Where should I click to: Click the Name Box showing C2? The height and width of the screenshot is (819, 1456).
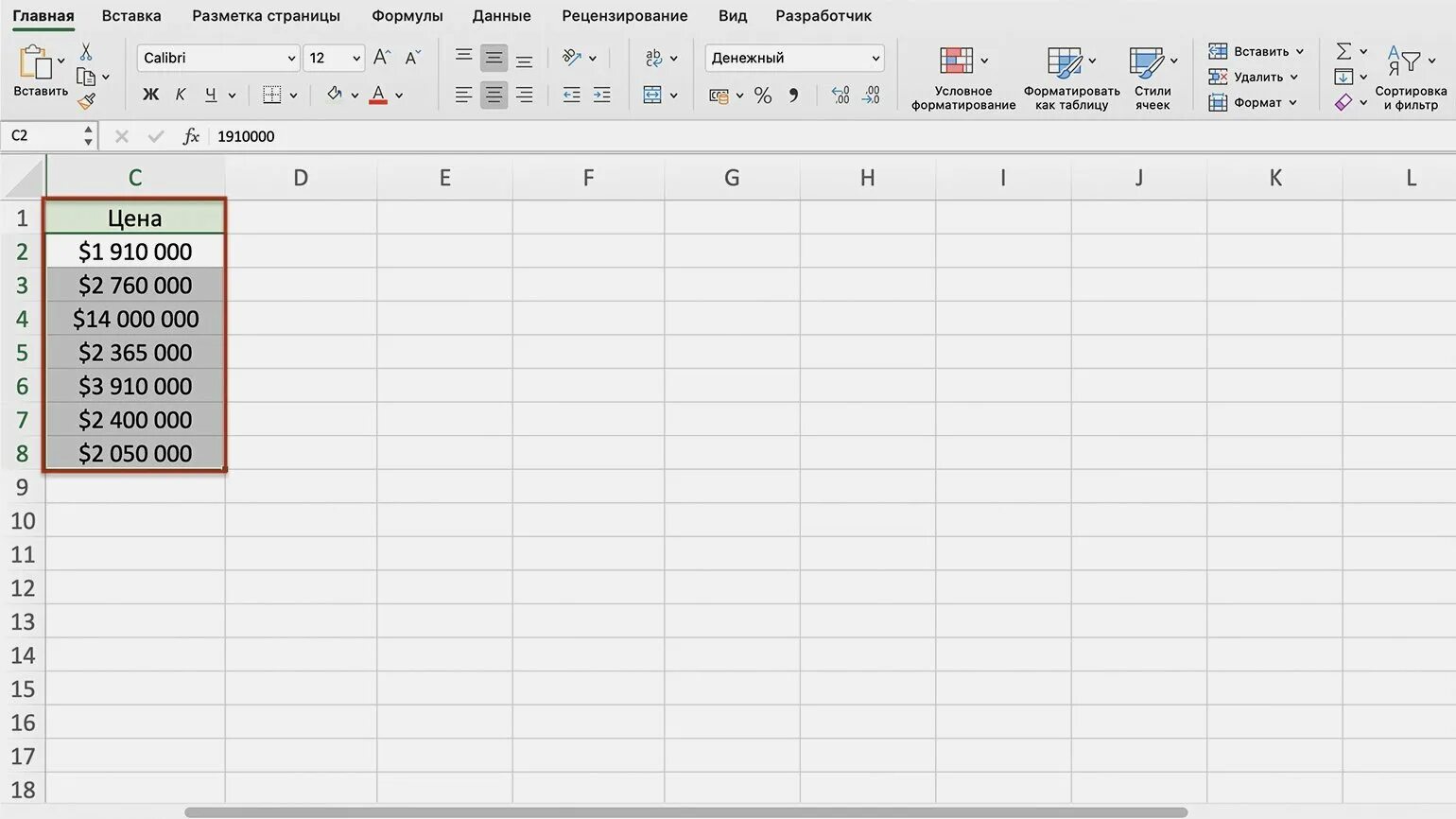pyautogui.click(x=49, y=136)
